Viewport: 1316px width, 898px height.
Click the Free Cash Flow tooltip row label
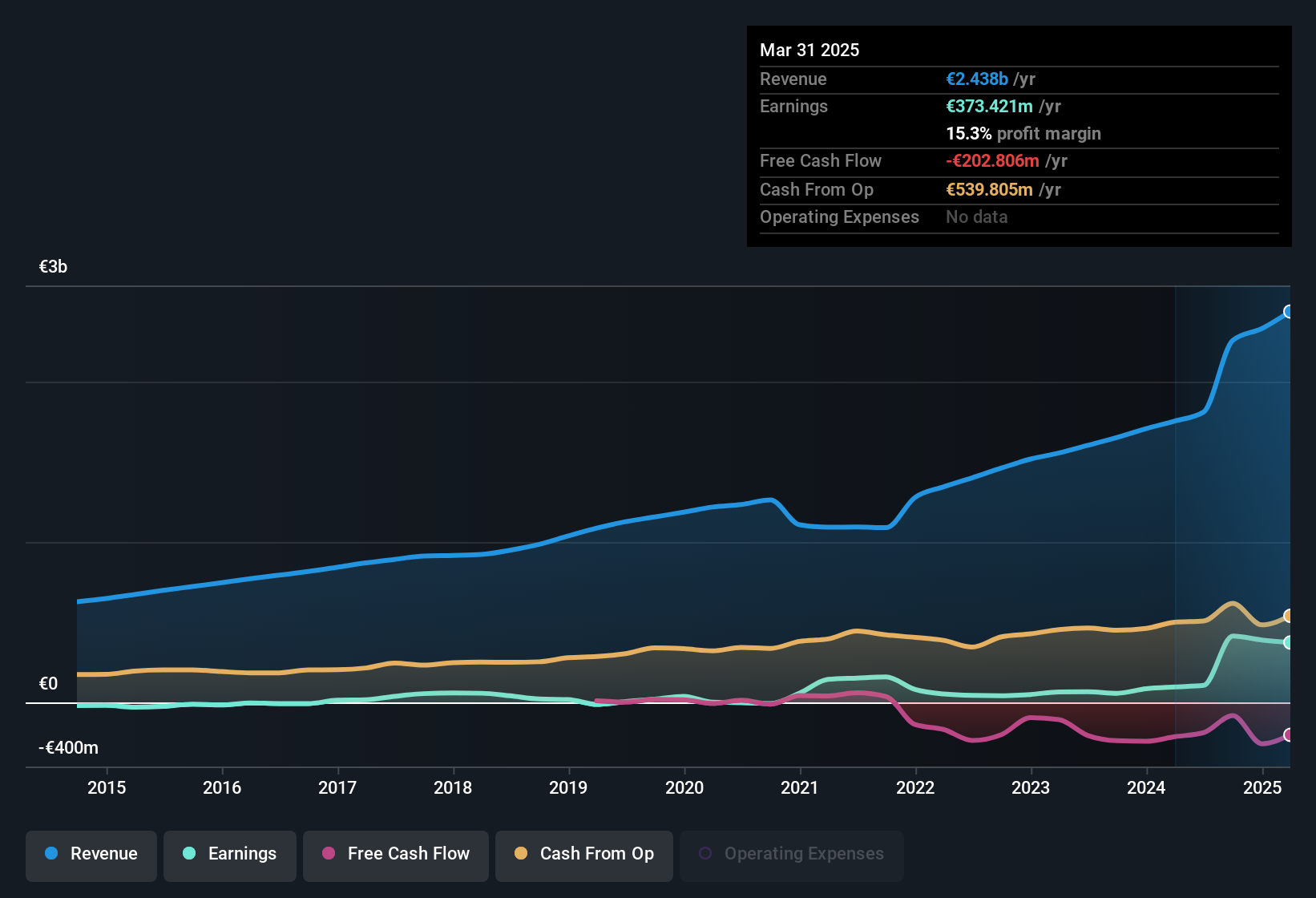pos(821,160)
